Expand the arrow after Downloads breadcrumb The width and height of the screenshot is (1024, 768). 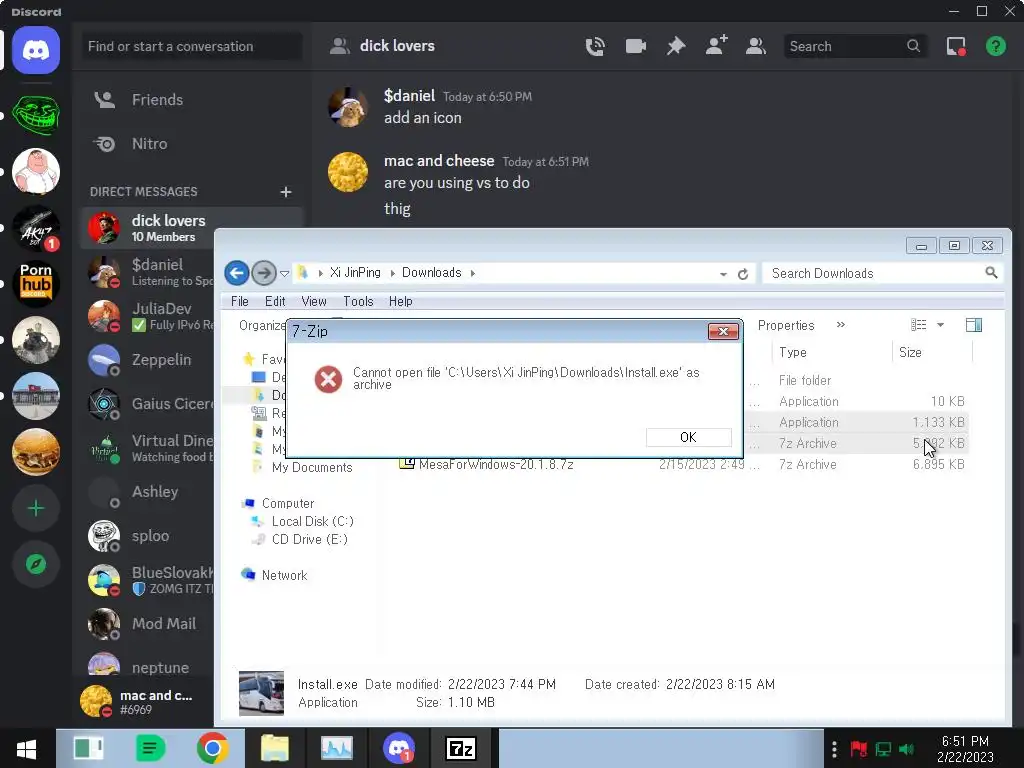click(472, 273)
